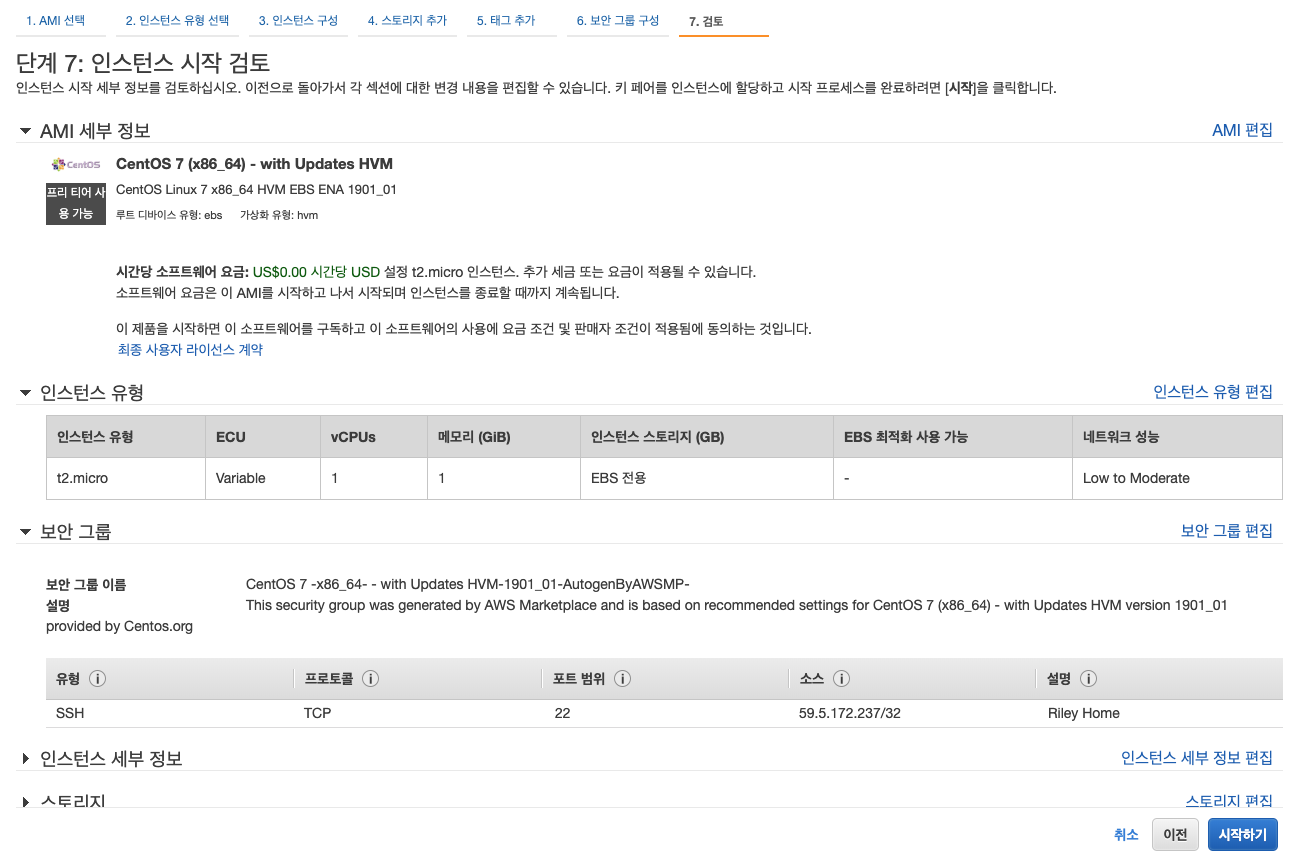Click the 시작하기 button

coord(1242,834)
